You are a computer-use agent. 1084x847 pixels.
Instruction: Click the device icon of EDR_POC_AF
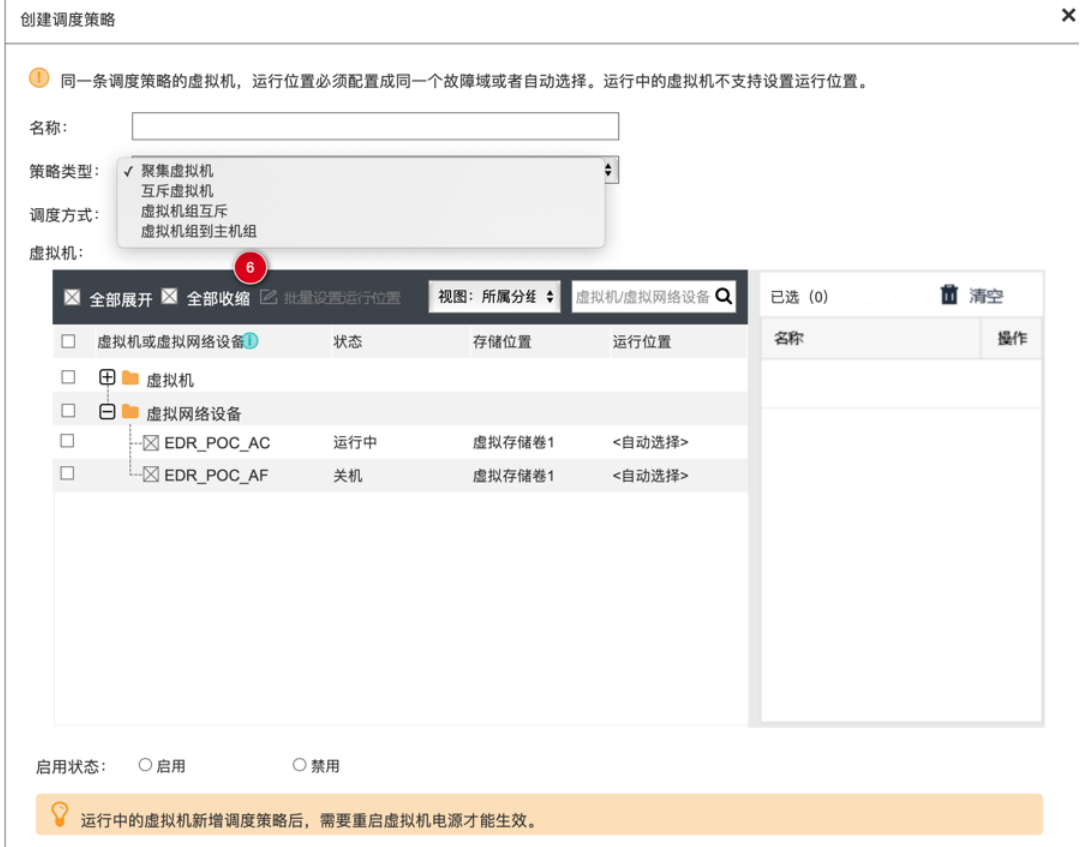[151, 474]
